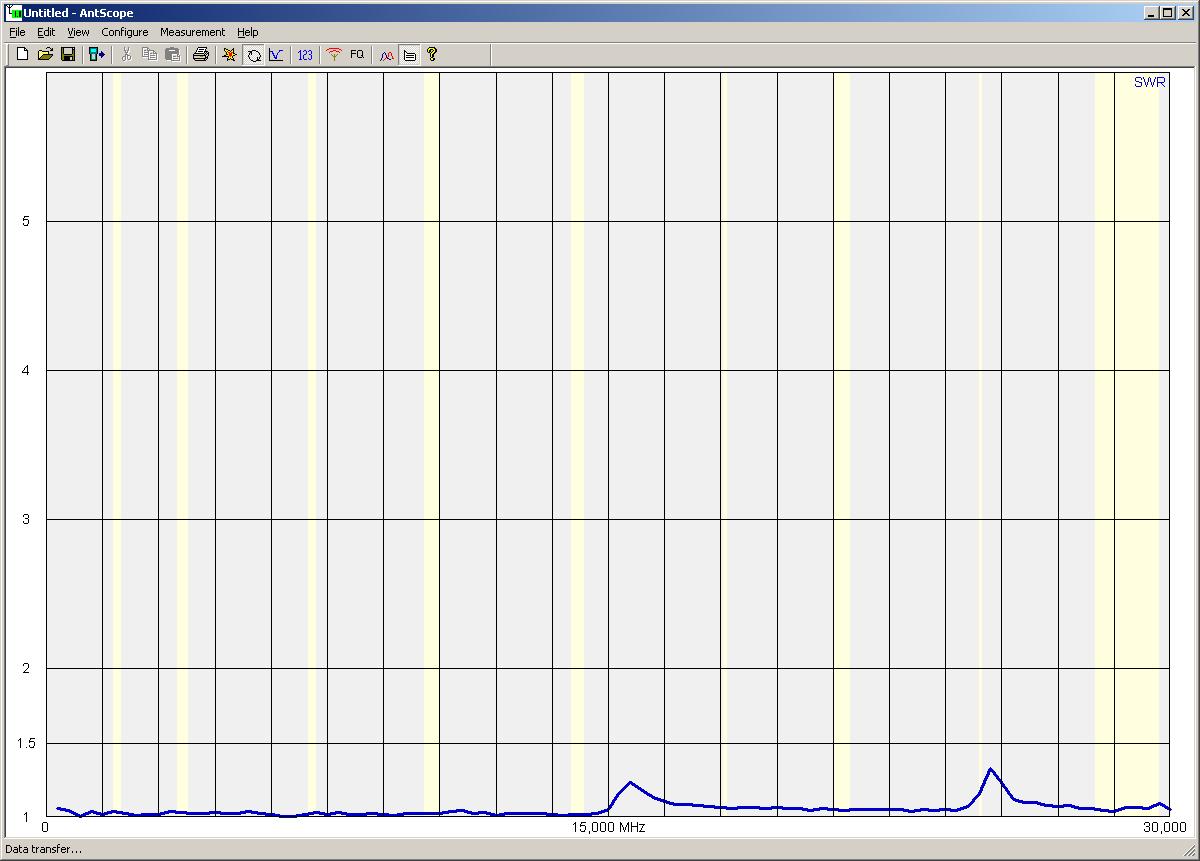Toggle the circular-arrows continuous sweep button

click(254, 55)
